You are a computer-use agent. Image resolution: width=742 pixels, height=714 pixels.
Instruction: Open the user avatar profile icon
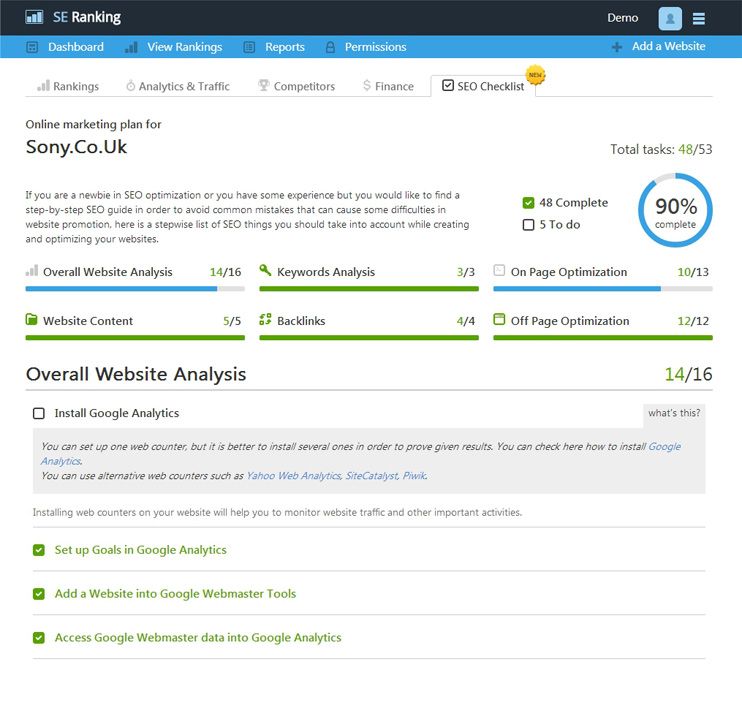pos(670,18)
